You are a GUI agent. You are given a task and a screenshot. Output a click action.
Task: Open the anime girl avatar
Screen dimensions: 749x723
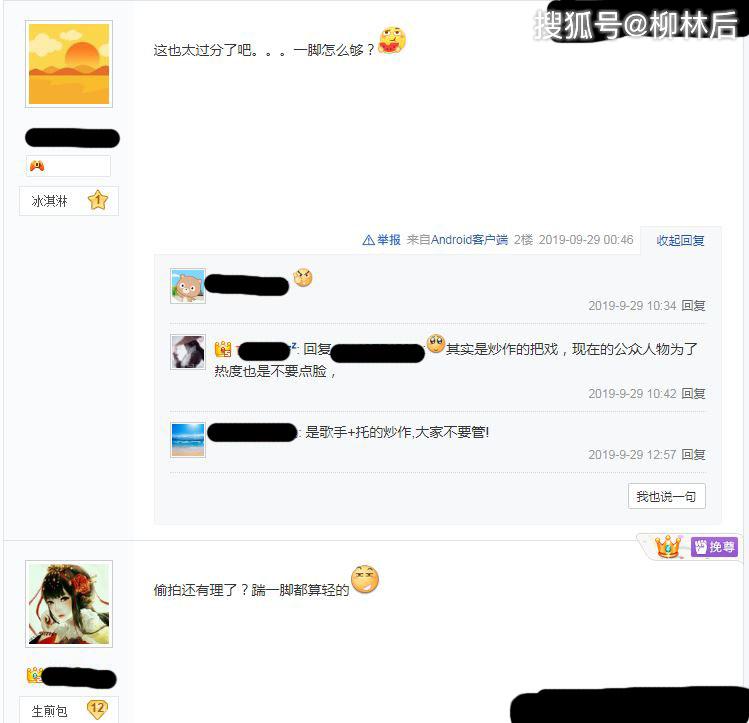[x=69, y=604]
